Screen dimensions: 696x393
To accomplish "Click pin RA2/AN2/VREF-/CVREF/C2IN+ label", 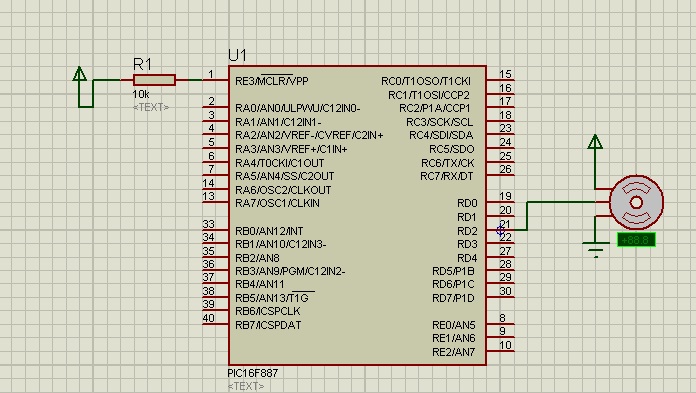I will (309, 135).
